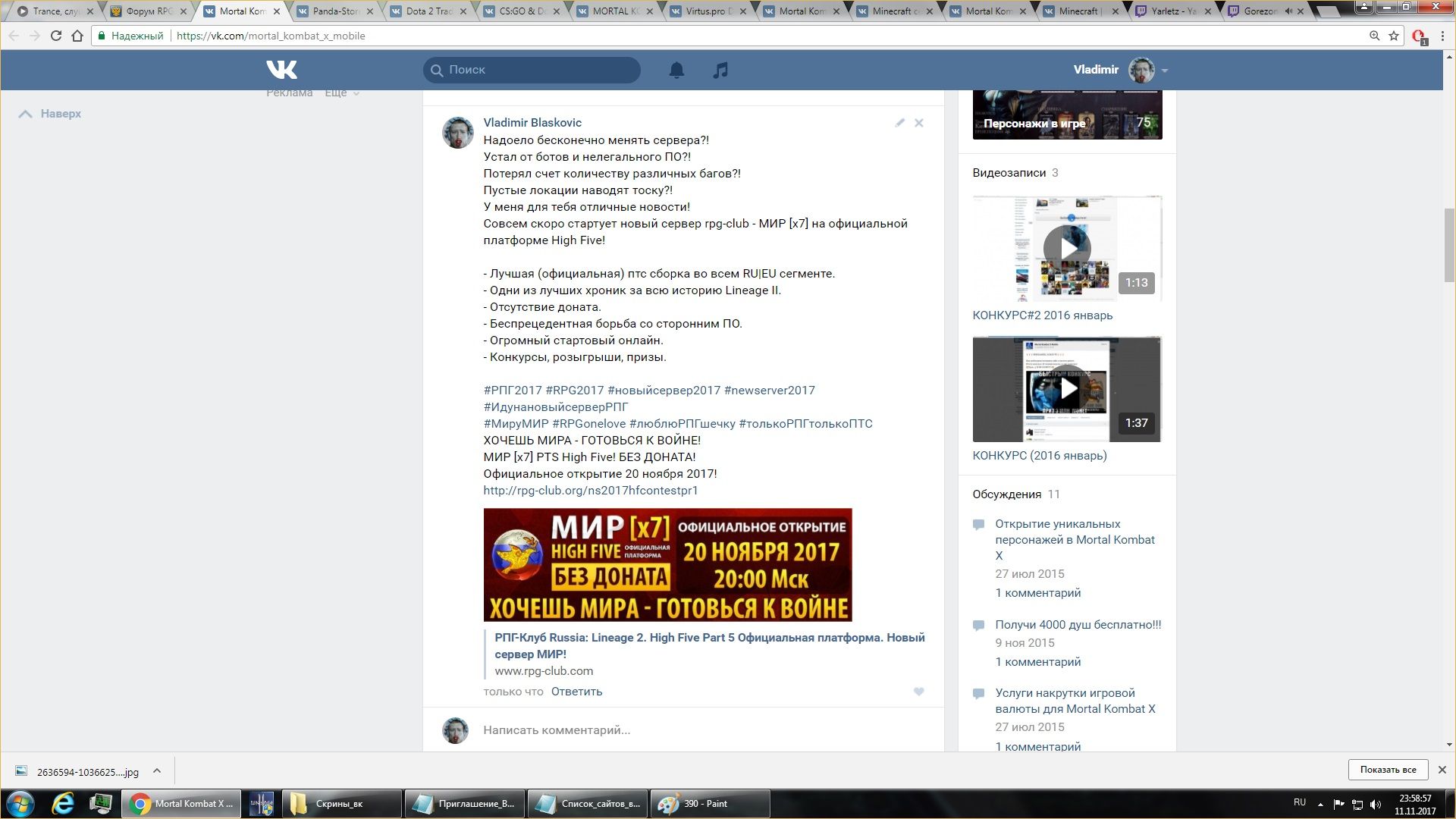Show hidden tray icons arrow
The width and height of the screenshot is (1456, 819).
(x=1320, y=804)
